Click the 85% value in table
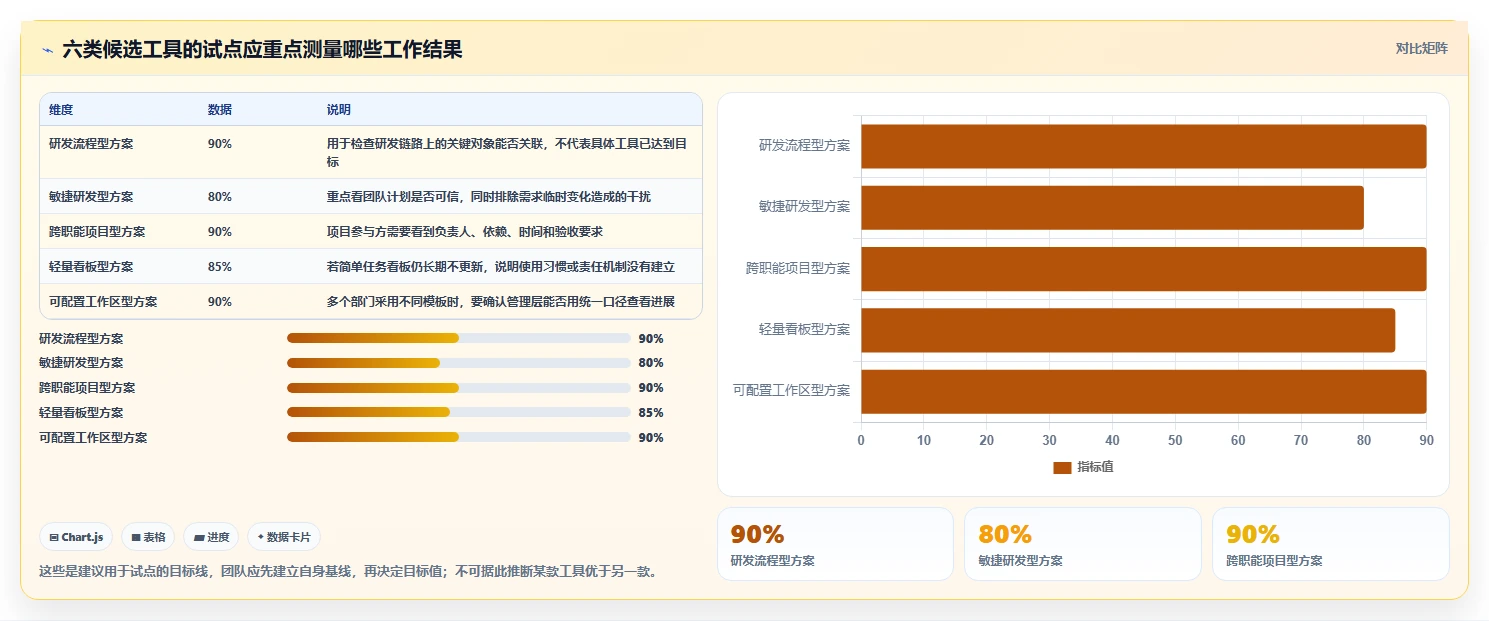 [220, 267]
